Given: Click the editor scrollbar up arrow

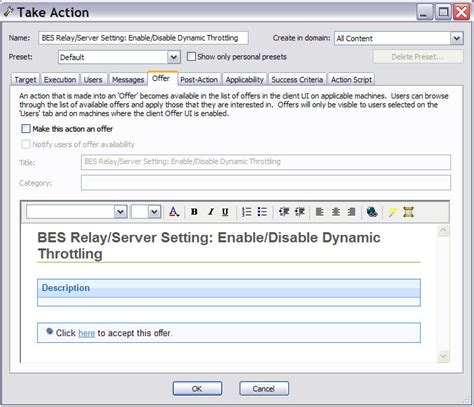Looking at the screenshot, I should coord(443,230).
